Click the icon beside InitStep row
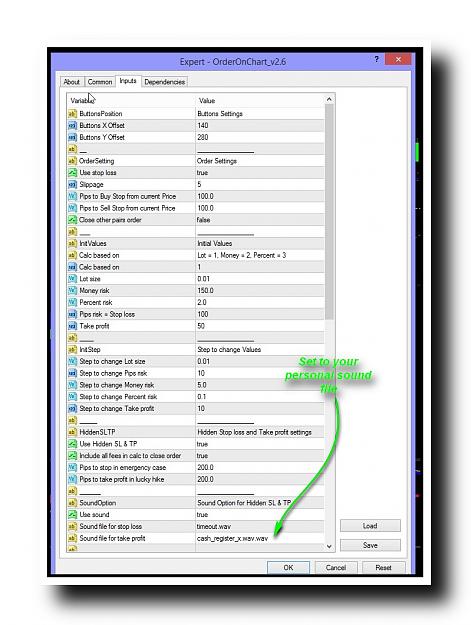This screenshot has height=625, width=471. click(72, 350)
